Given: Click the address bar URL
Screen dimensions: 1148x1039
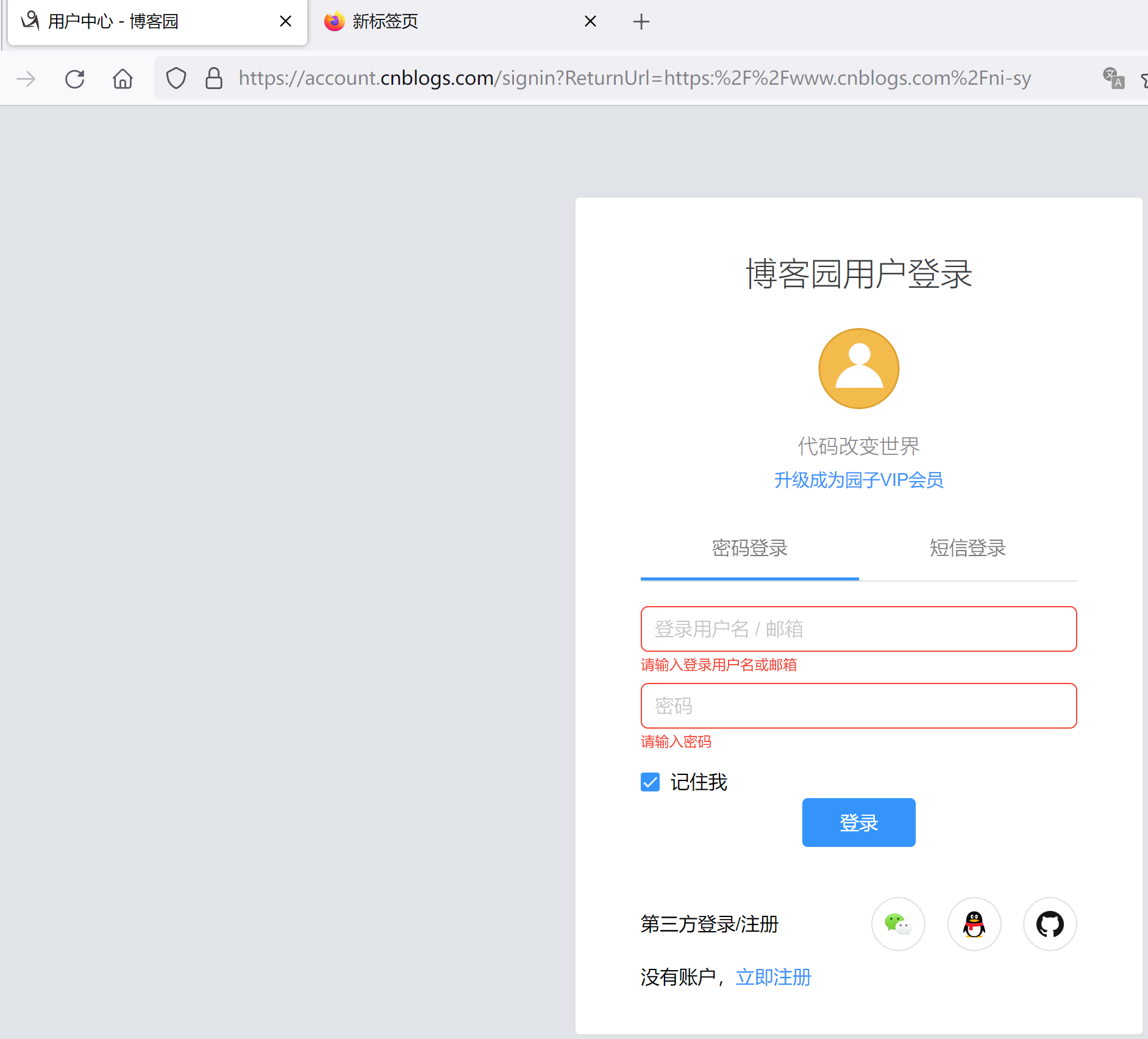Looking at the screenshot, I should tap(635, 78).
